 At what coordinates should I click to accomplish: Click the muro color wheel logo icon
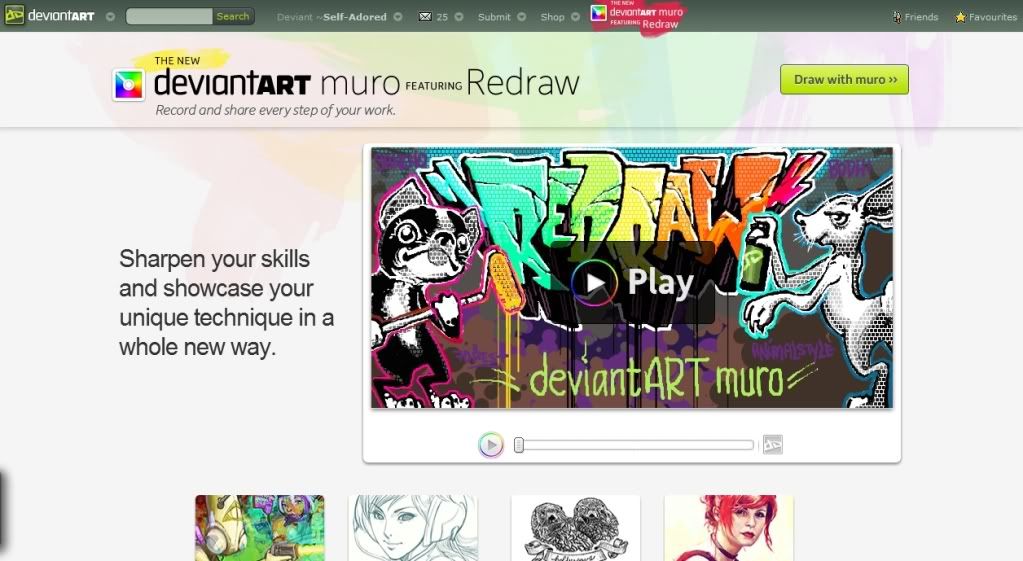129,85
